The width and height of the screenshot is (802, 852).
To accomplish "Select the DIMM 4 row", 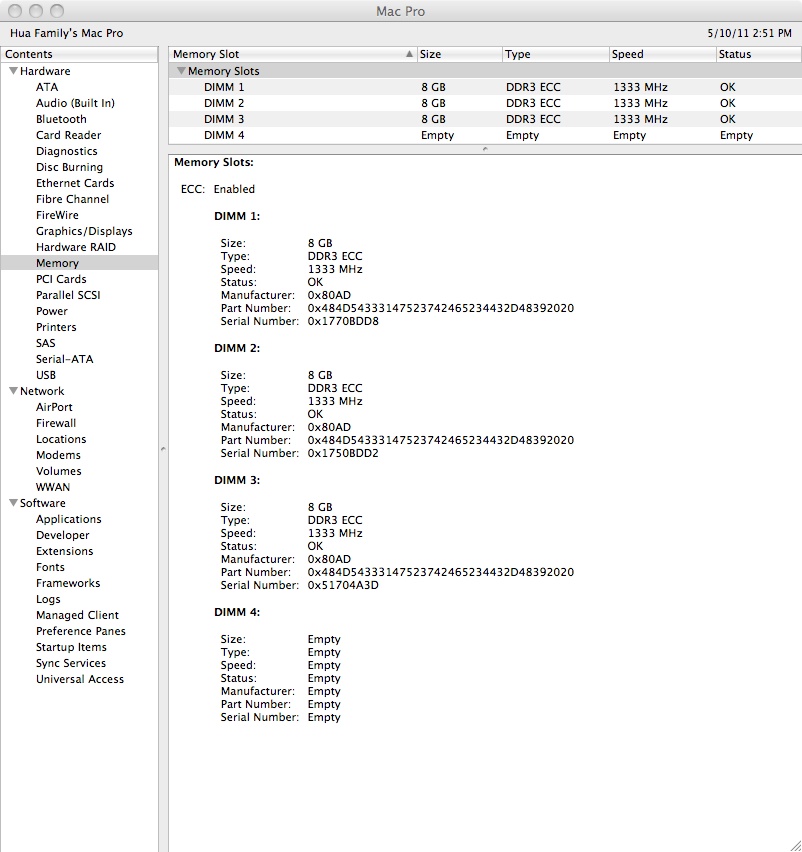I will (485, 135).
